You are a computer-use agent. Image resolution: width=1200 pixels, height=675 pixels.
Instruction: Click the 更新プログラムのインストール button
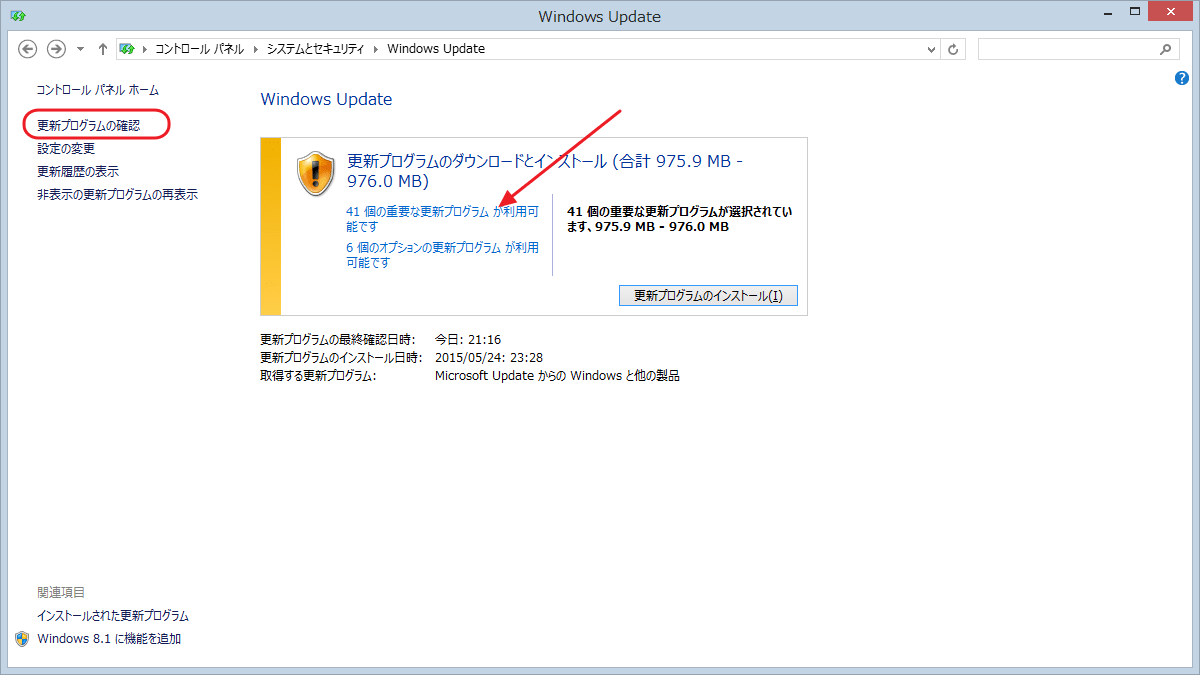[x=708, y=296]
